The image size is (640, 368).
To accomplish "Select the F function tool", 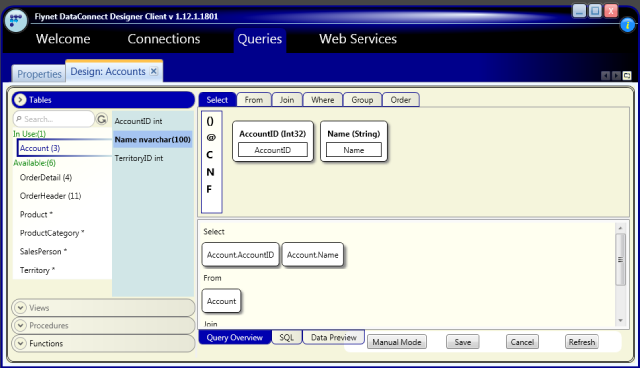I will pos(209,189).
